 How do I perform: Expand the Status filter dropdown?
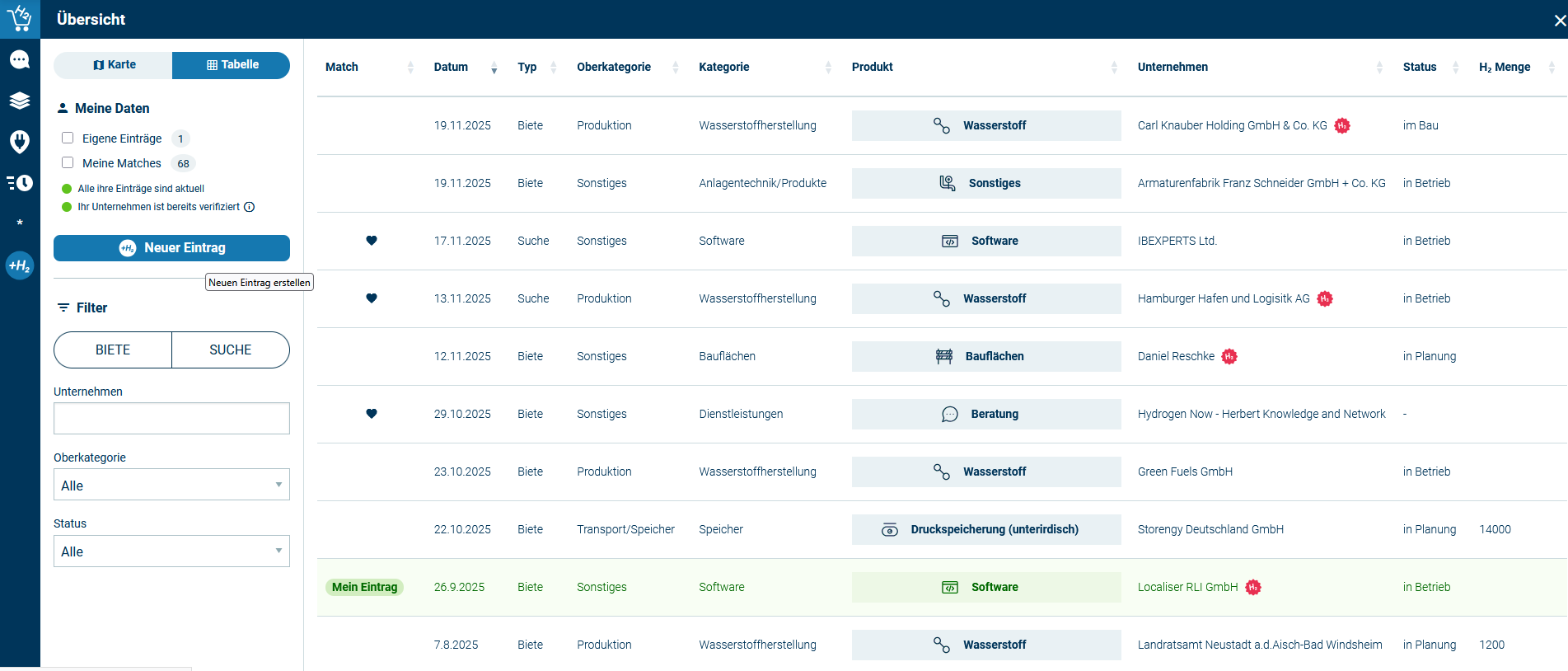171,551
